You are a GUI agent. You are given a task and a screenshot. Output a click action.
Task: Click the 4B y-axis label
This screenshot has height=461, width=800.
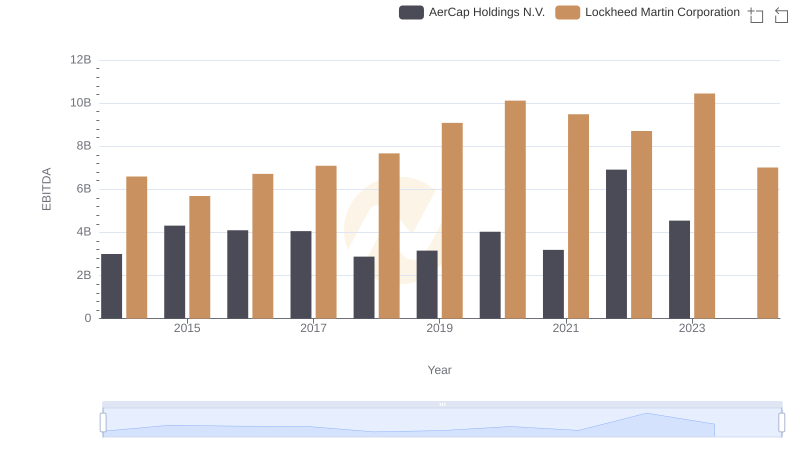click(x=84, y=232)
